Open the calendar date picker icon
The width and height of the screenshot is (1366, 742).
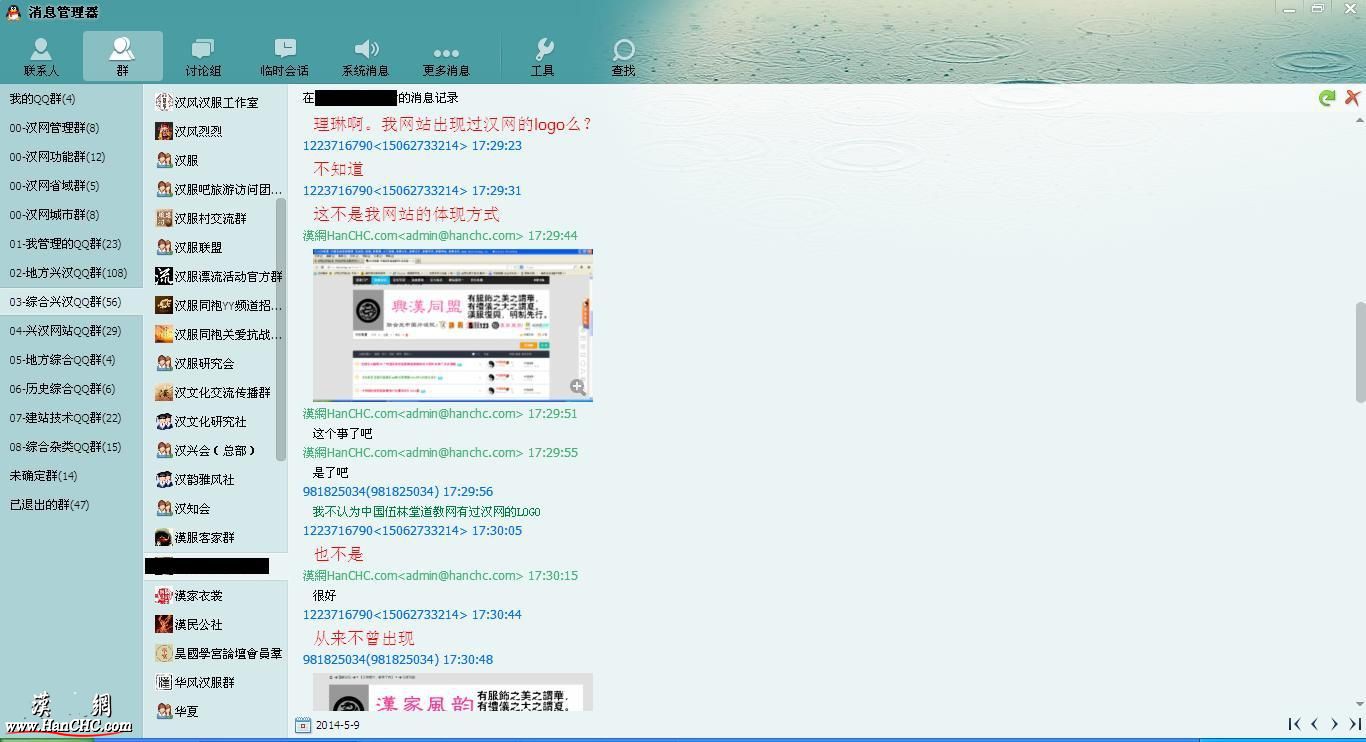[303, 725]
